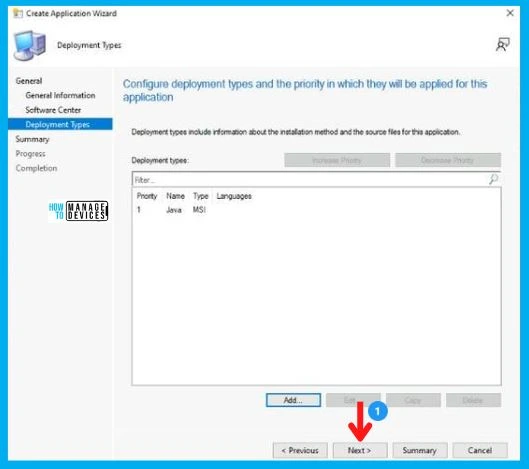529x469 pixels.
Task: Close the Create Application Wizard window
Action: coord(510,13)
